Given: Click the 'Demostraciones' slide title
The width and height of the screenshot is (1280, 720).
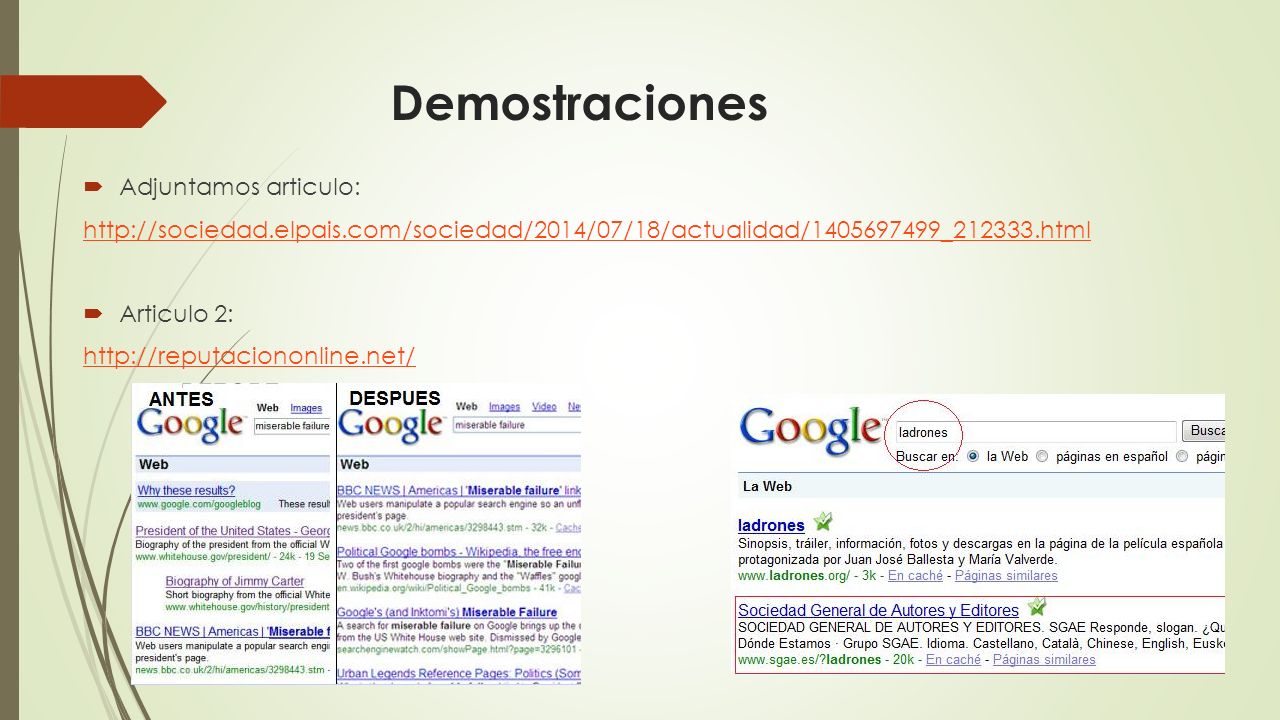Looking at the screenshot, I should click(x=579, y=102).
